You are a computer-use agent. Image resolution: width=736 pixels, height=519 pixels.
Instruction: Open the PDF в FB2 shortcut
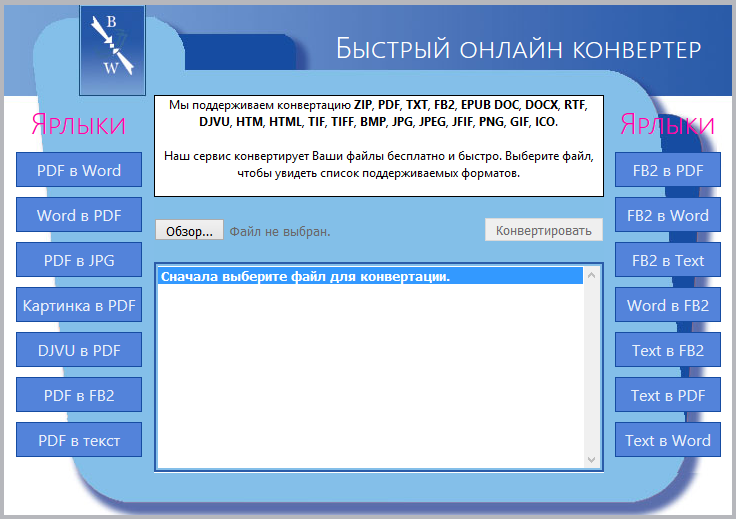[79, 395]
